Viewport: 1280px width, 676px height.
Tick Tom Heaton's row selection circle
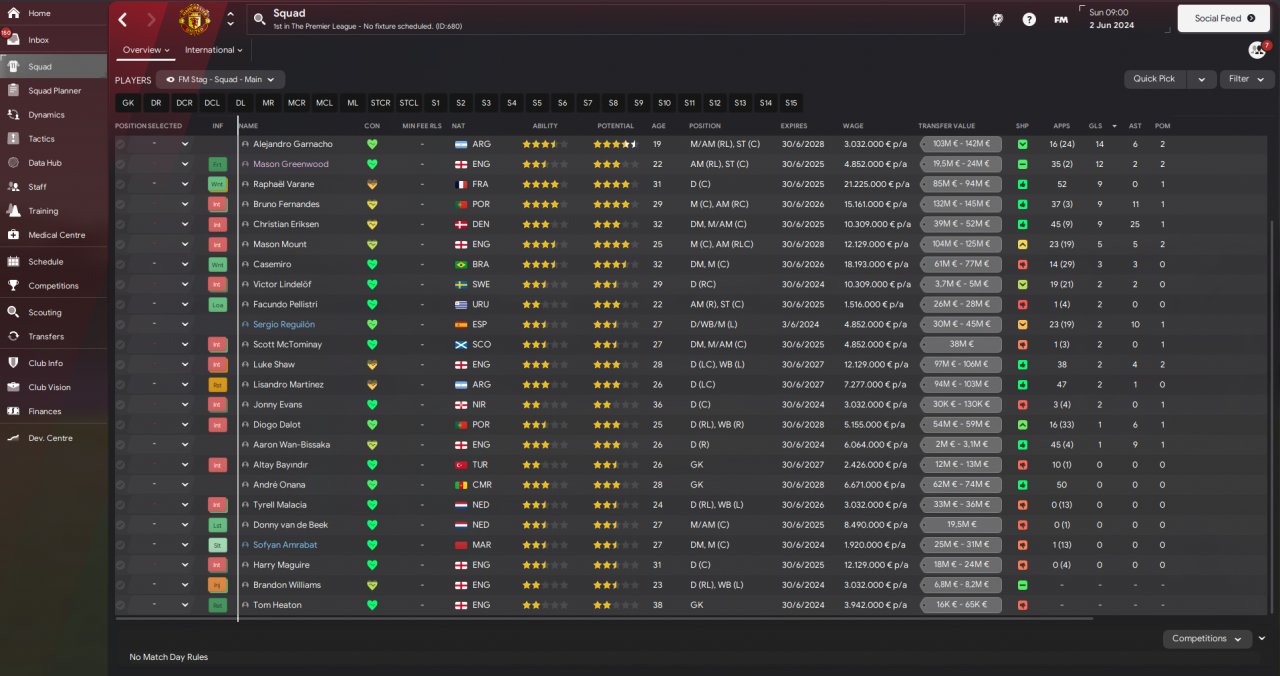pyautogui.click(x=121, y=605)
